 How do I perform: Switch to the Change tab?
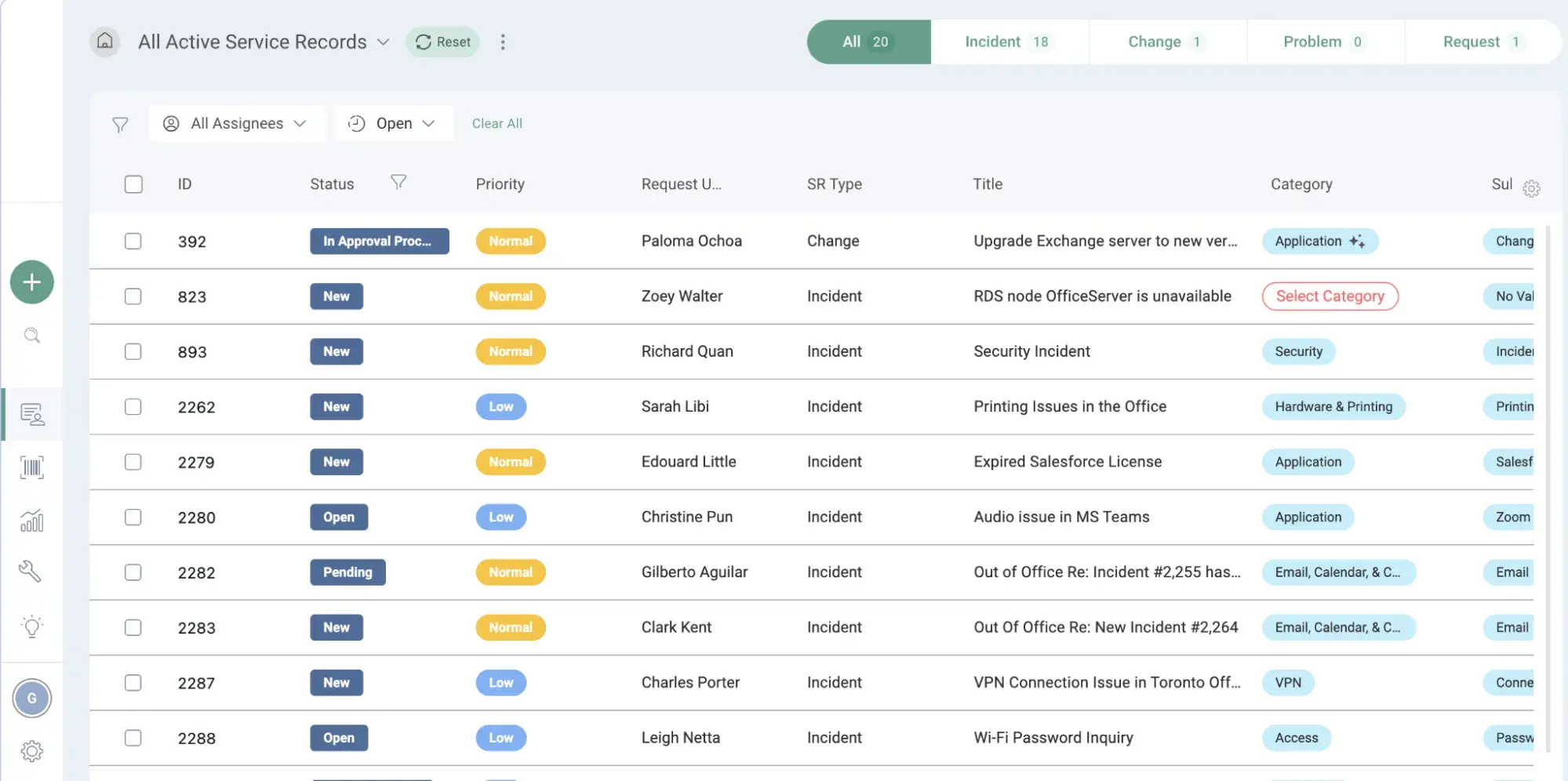1166,42
